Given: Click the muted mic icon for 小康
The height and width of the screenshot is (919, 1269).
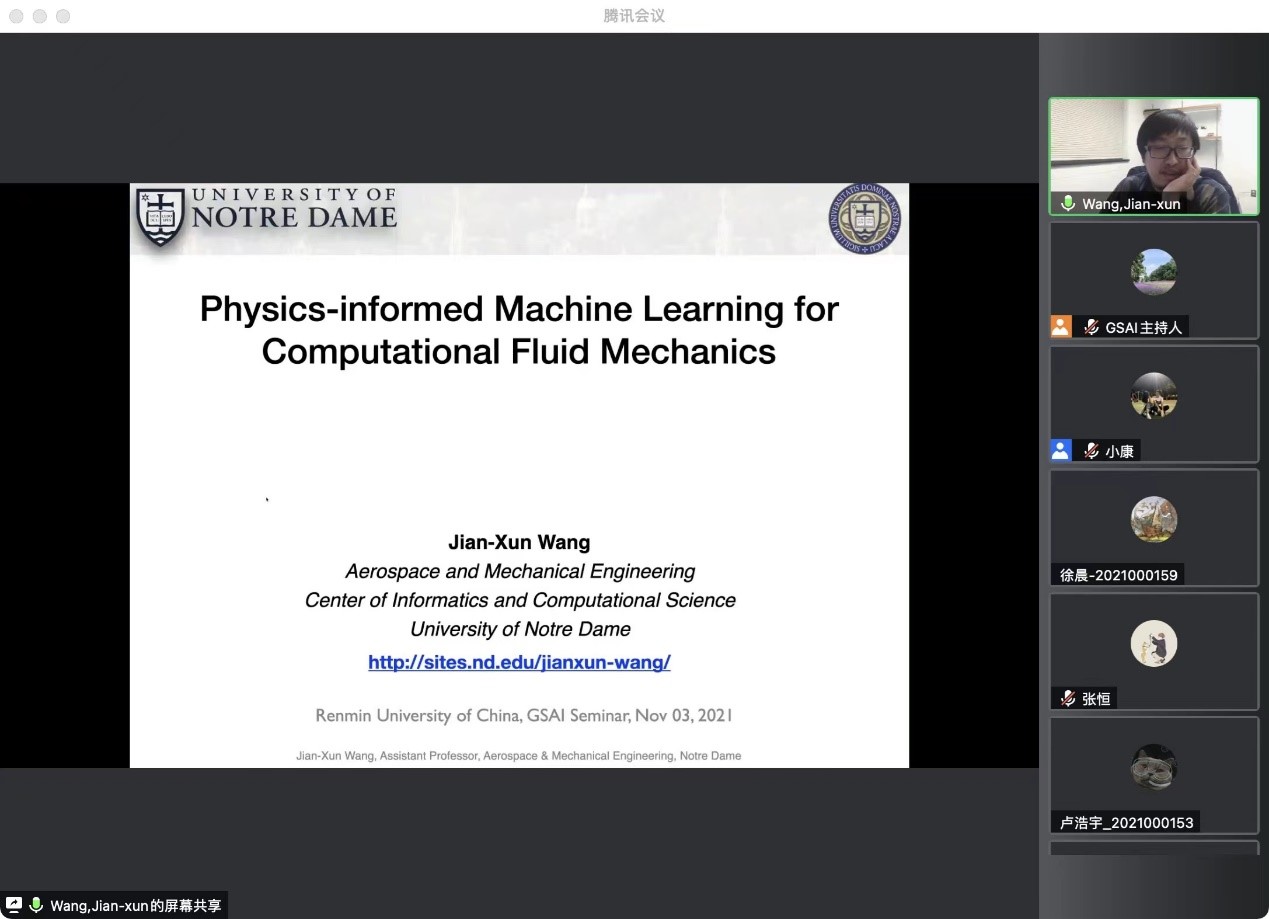Looking at the screenshot, I should click(1092, 451).
